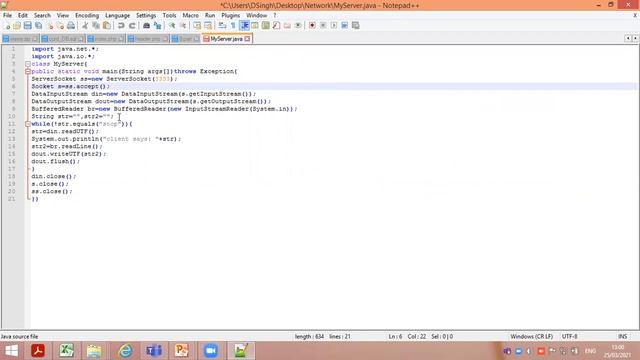Viewport: 640px width, 360px height.
Task: Collapse the main method fold marker
Action: coord(28,71)
